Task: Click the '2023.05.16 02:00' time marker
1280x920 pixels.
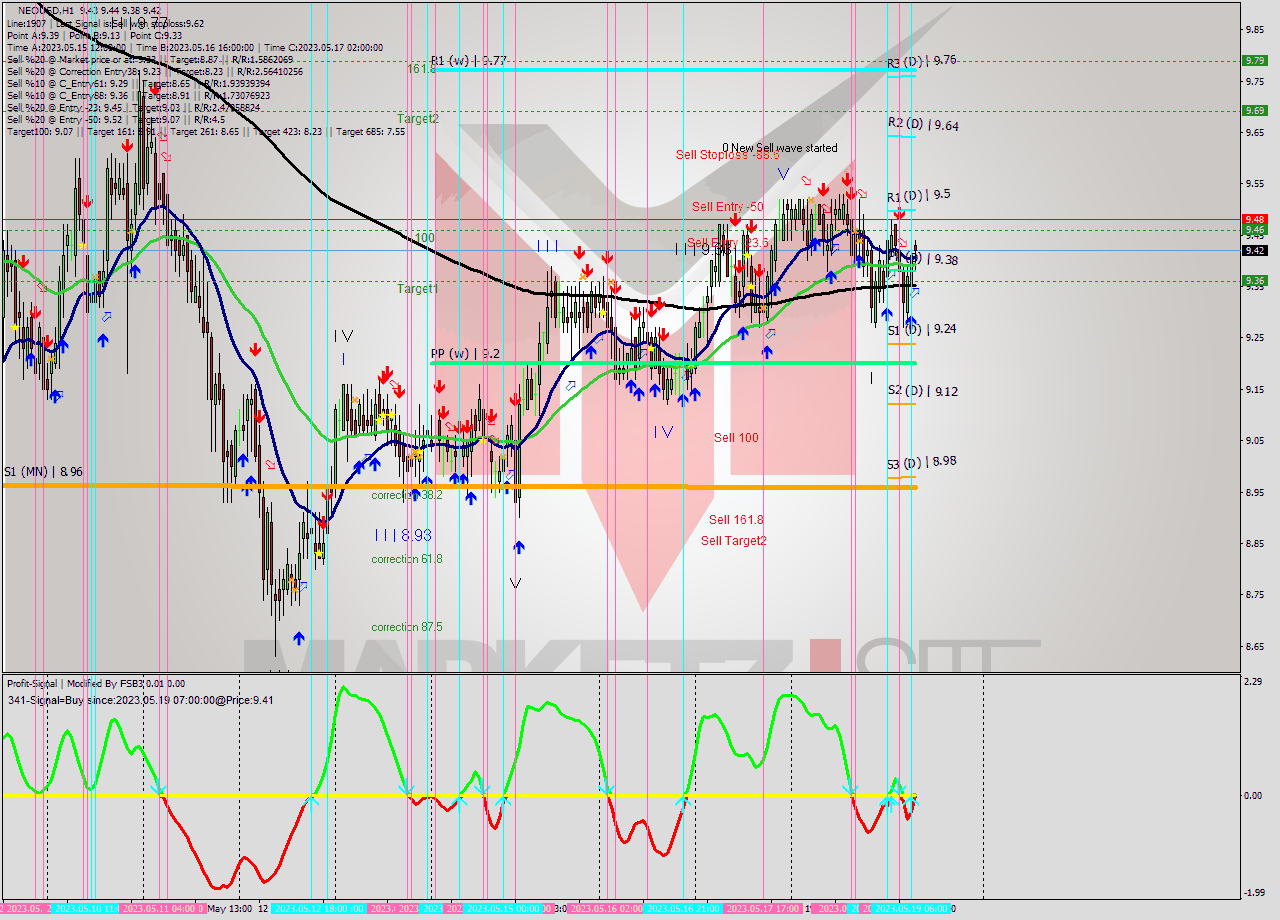Action: 606,909
